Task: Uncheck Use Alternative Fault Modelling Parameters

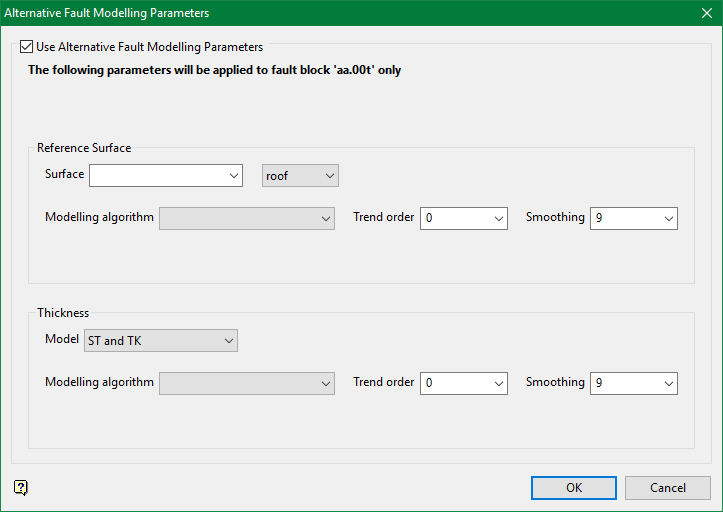Action: point(27,47)
